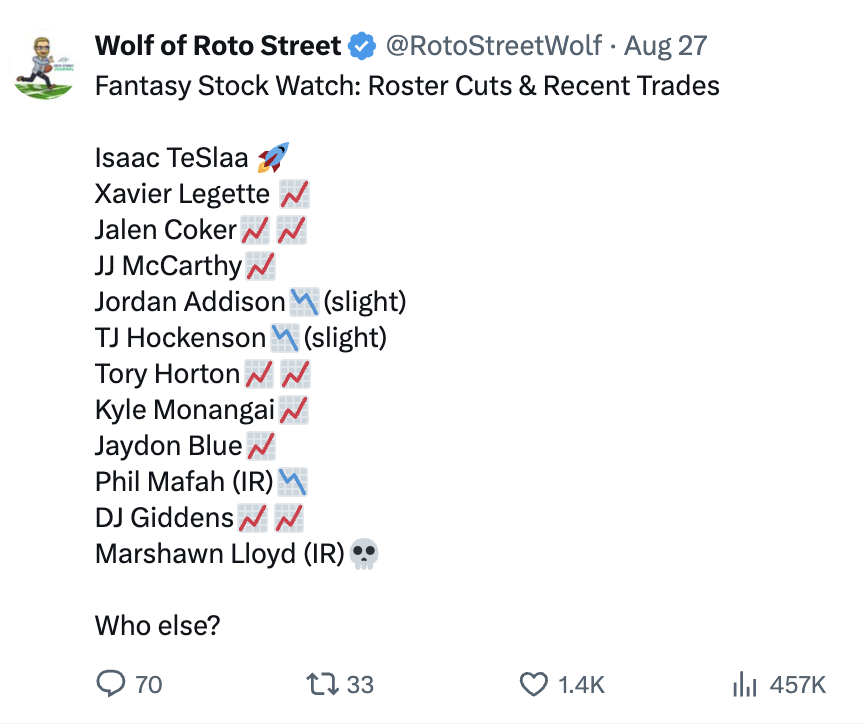Open the Wolf of Roto Street display name
The image size is (864, 726).
(x=218, y=46)
